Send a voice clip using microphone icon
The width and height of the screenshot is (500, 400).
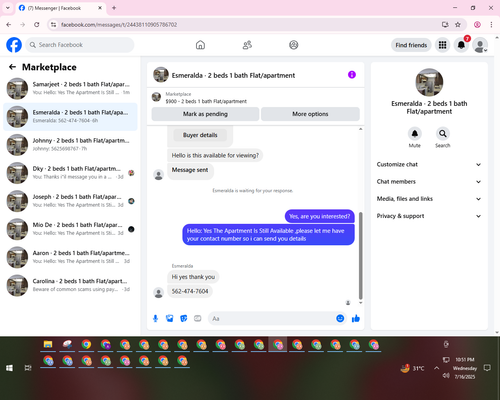pyautogui.click(x=155, y=319)
